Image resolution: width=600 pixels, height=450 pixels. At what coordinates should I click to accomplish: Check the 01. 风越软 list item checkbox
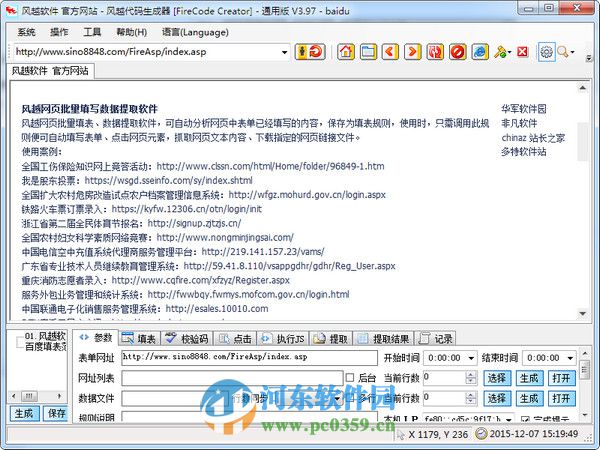(20, 341)
